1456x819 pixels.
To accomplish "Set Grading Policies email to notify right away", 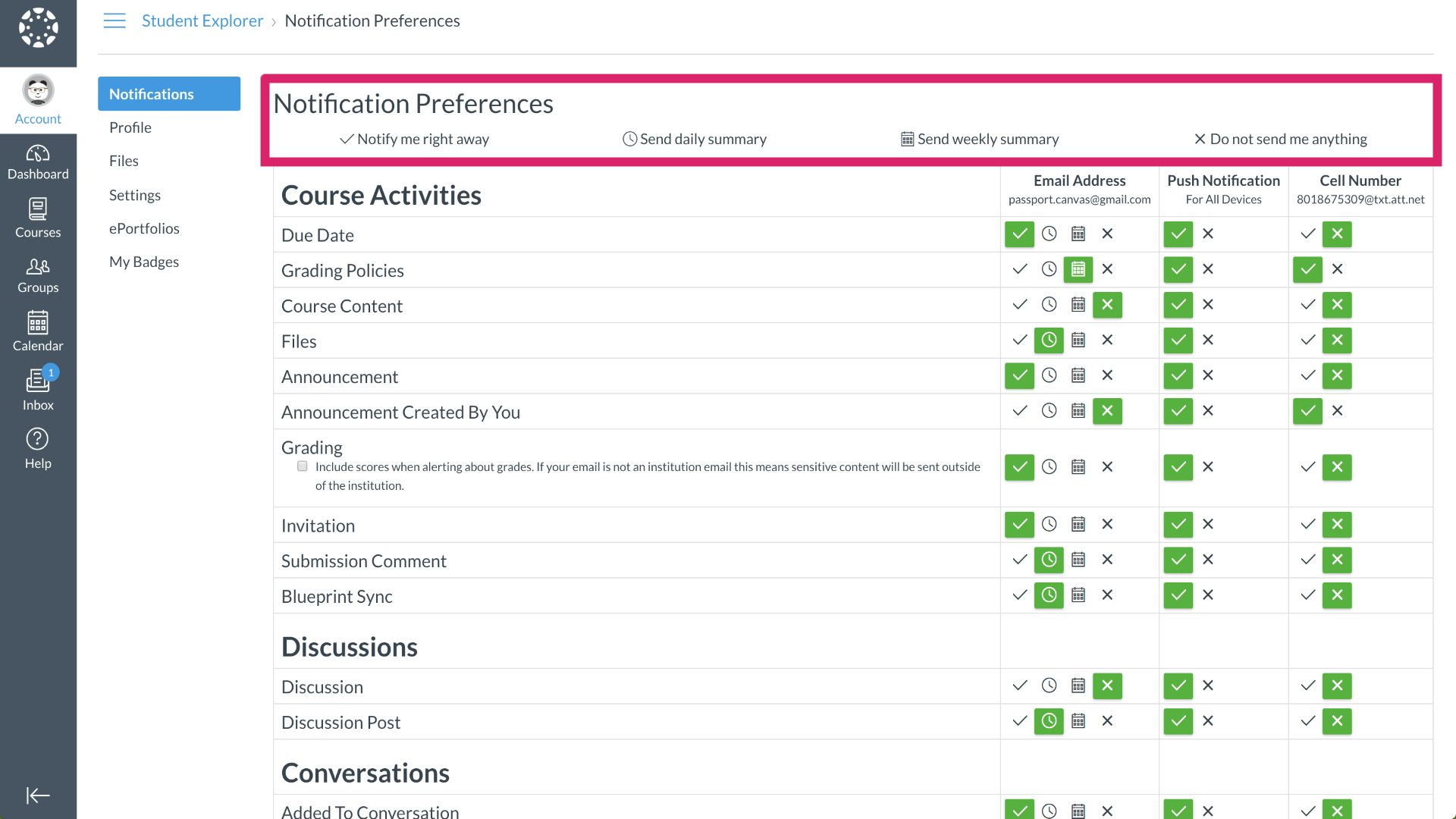I will [x=1020, y=269].
